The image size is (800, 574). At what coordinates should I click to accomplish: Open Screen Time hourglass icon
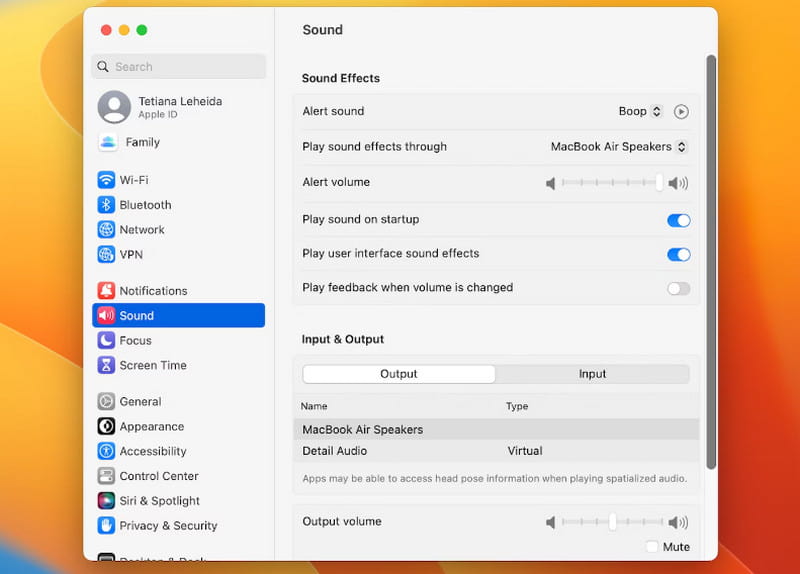[106, 366]
